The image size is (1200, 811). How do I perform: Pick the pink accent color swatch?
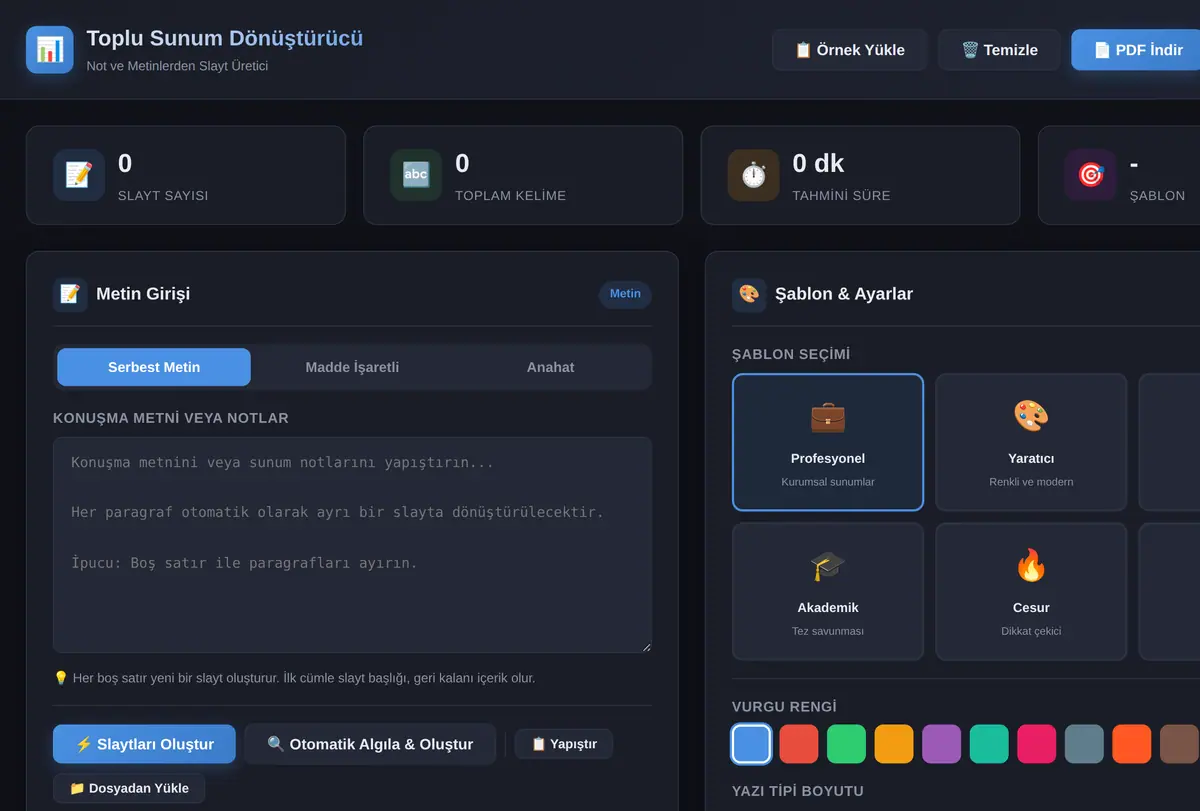1036,744
